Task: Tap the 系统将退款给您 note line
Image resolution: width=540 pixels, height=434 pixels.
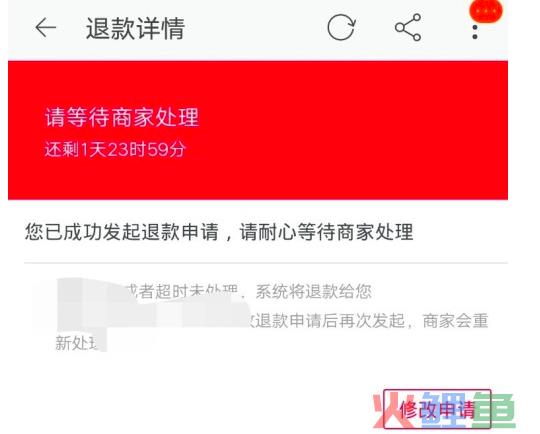Action: point(314,292)
